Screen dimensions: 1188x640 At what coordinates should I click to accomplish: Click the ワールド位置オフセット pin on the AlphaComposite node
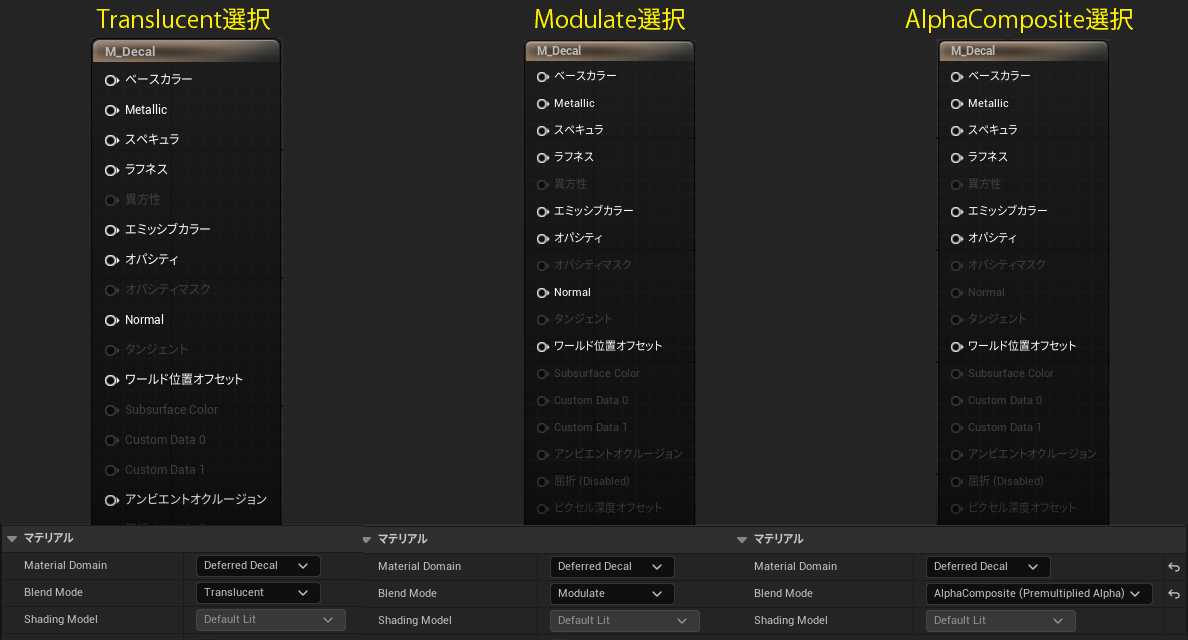point(958,345)
